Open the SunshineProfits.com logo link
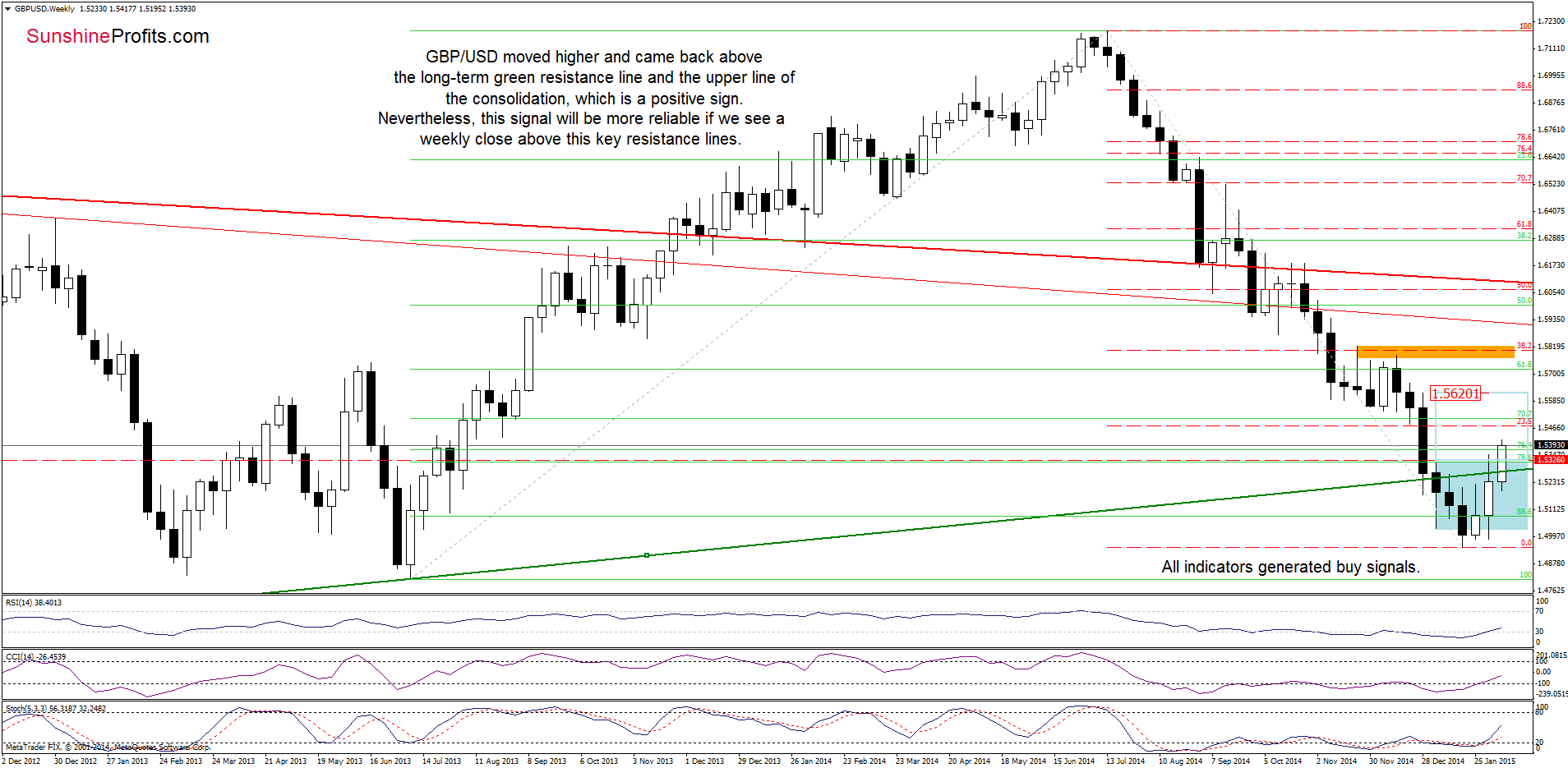 pyautogui.click(x=118, y=36)
